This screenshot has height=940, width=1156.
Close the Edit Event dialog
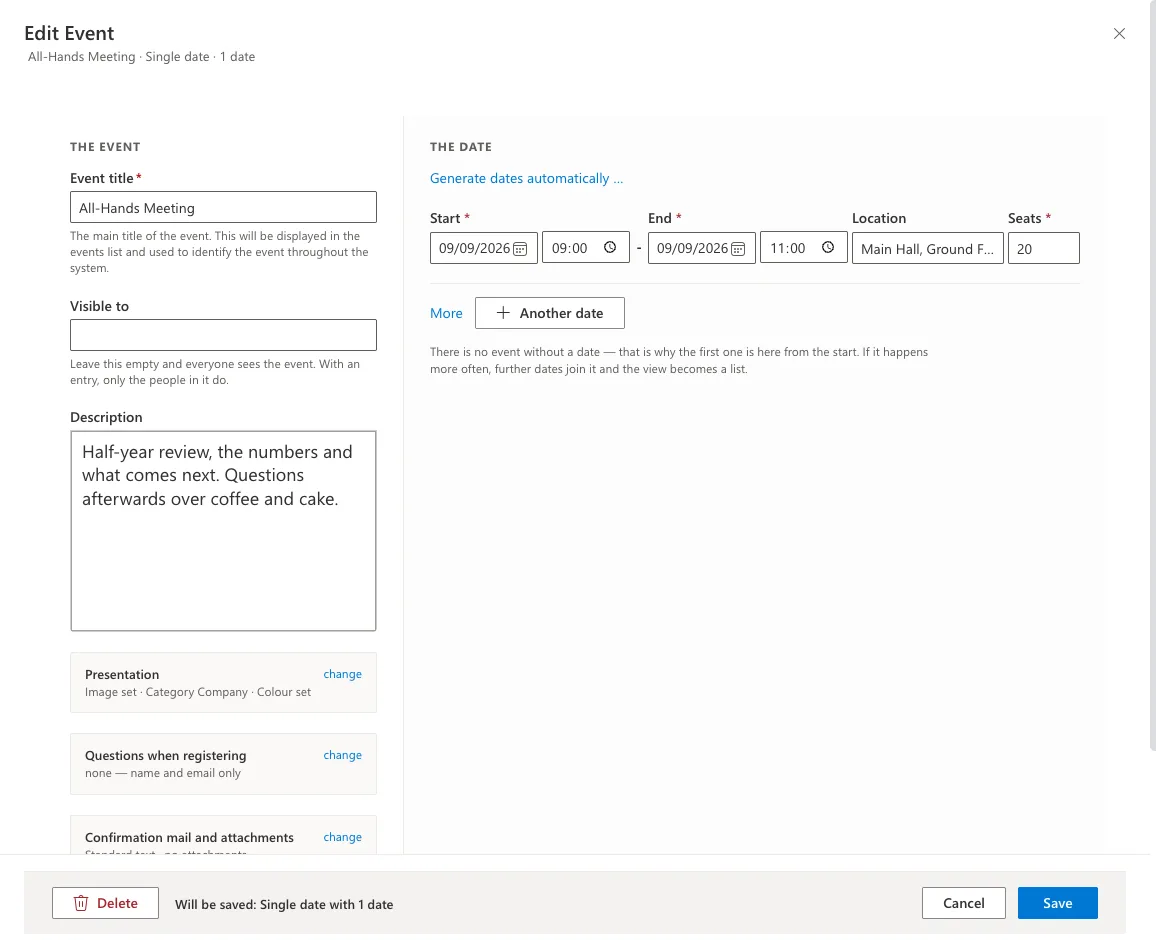pyautogui.click(x=1119, y=34)
